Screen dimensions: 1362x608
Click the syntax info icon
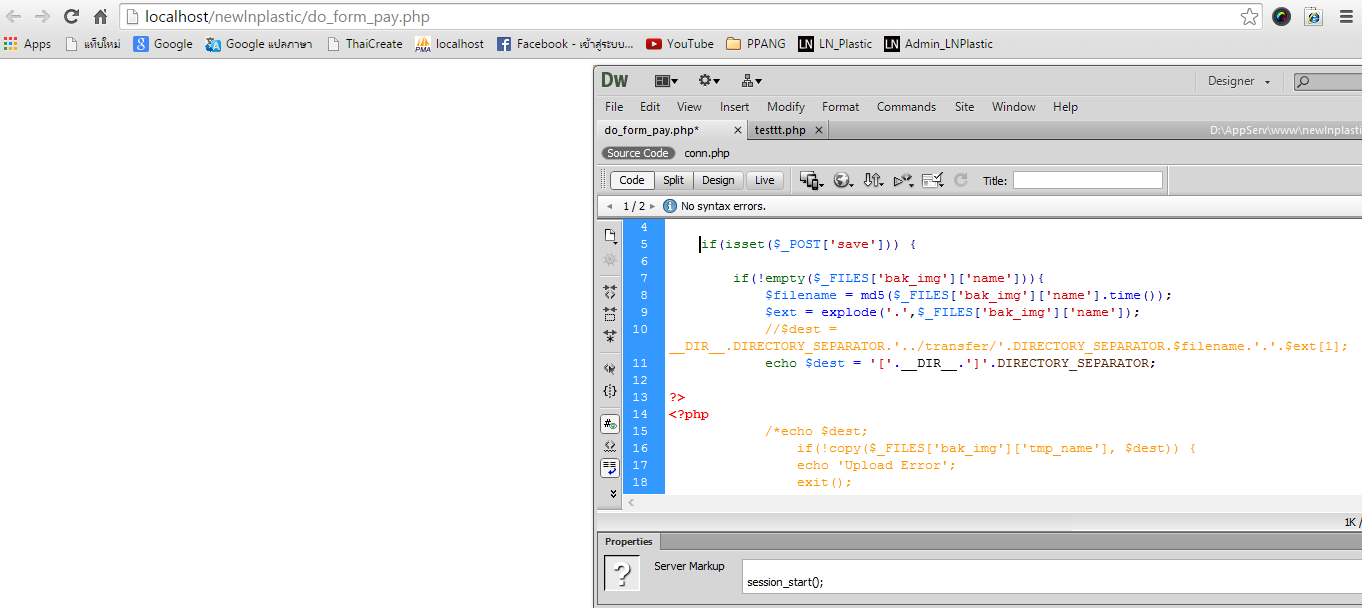pos(670,206)
